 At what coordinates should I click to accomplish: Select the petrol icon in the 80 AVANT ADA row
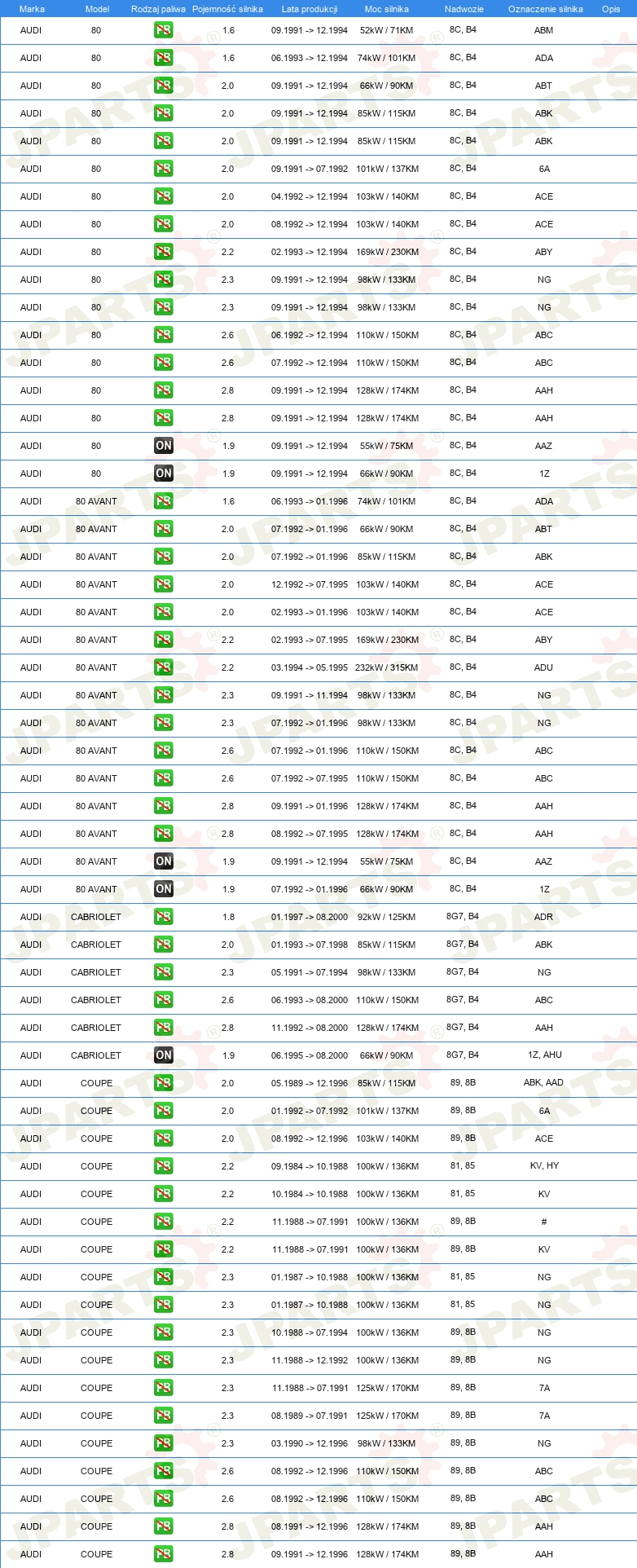[x=164, y=501]
